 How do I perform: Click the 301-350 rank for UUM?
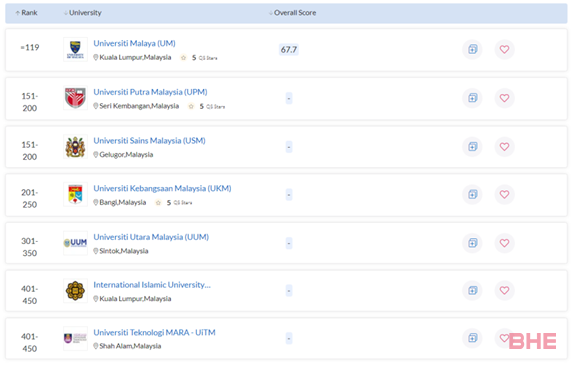29,247
